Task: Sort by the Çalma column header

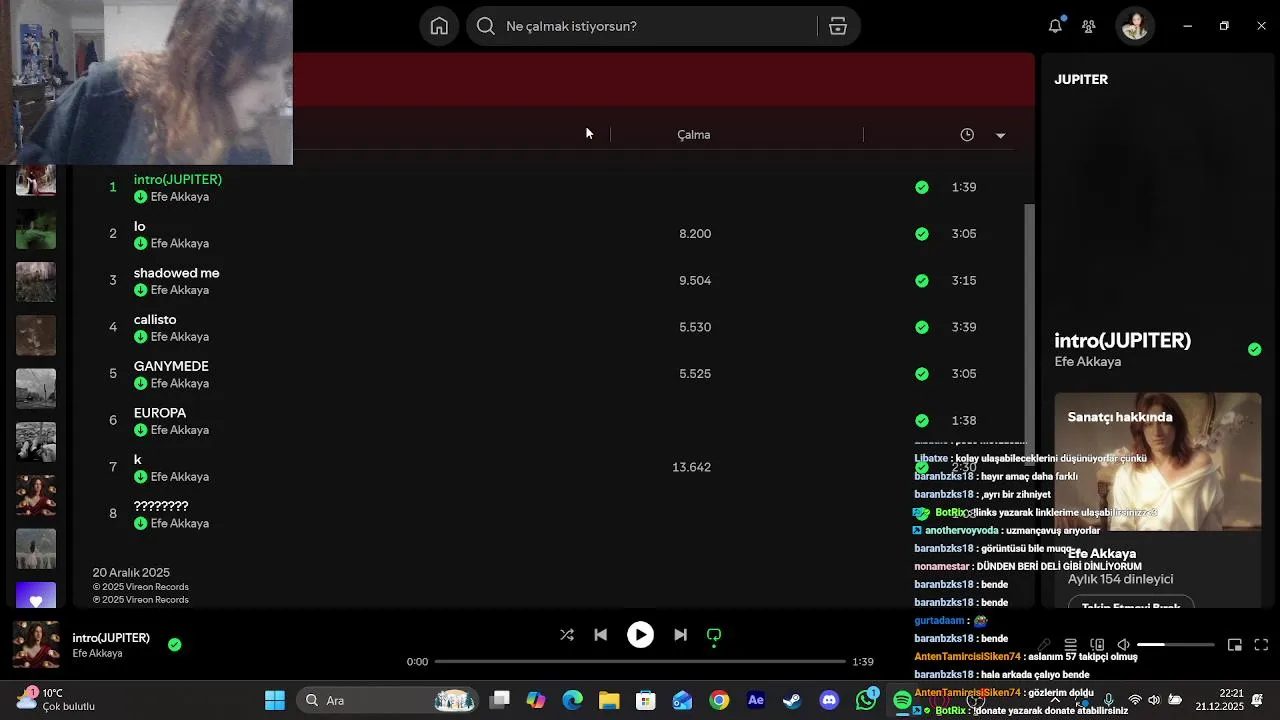Action: pyautogui.click(x=693, y=134)
